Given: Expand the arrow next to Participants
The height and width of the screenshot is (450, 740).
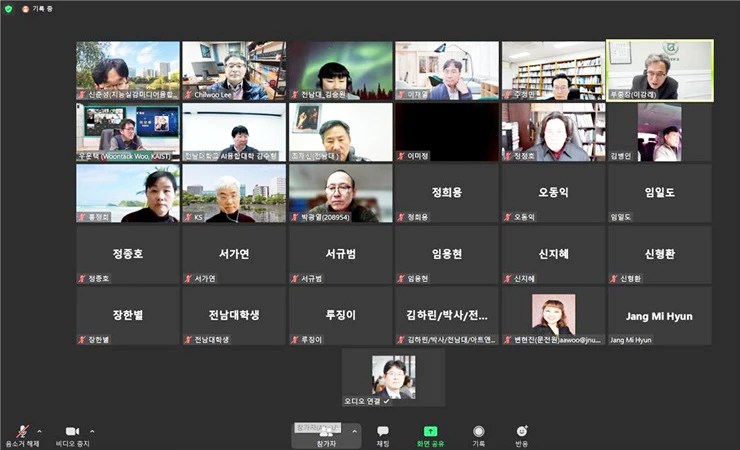Looking at the screenshot, I should 354,430.
